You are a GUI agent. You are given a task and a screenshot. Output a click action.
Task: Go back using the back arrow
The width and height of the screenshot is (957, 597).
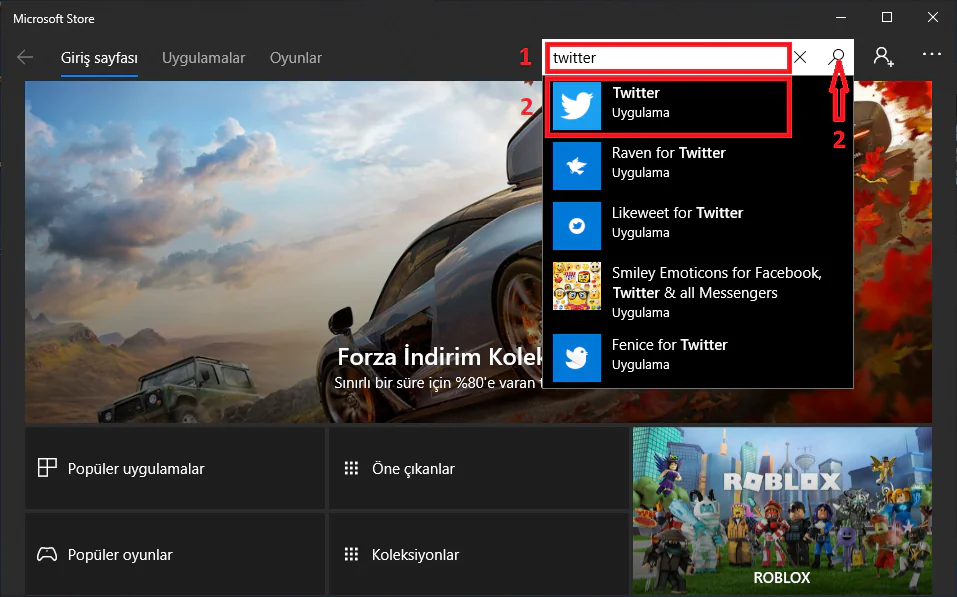point(25,58)
